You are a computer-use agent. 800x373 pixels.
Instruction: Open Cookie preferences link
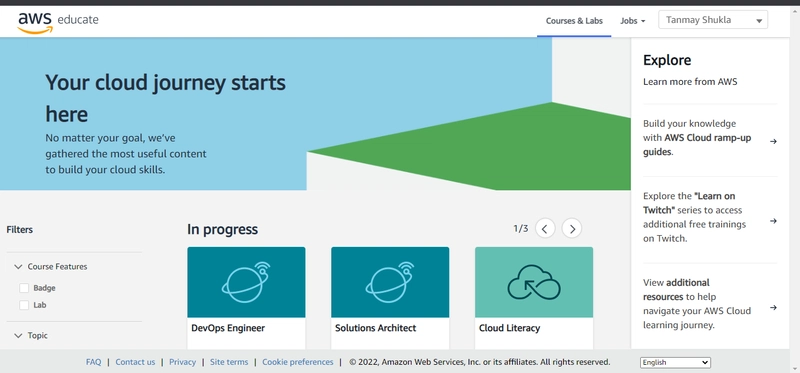pyautogui.click(x=297, y=362)
